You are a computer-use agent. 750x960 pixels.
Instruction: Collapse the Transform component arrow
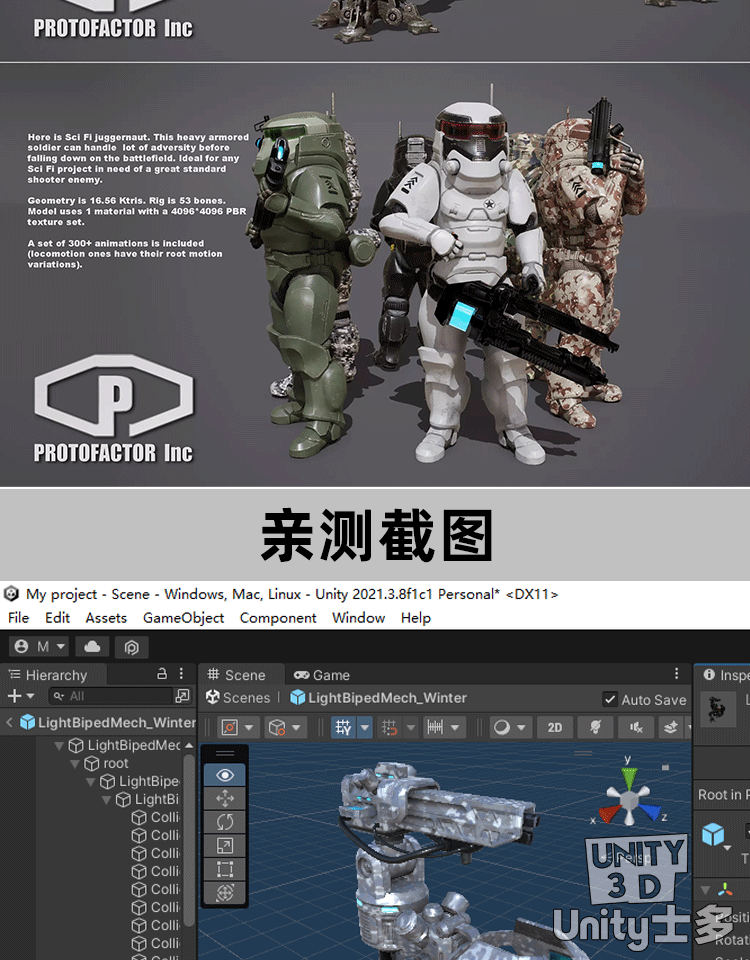click(706, 890)
